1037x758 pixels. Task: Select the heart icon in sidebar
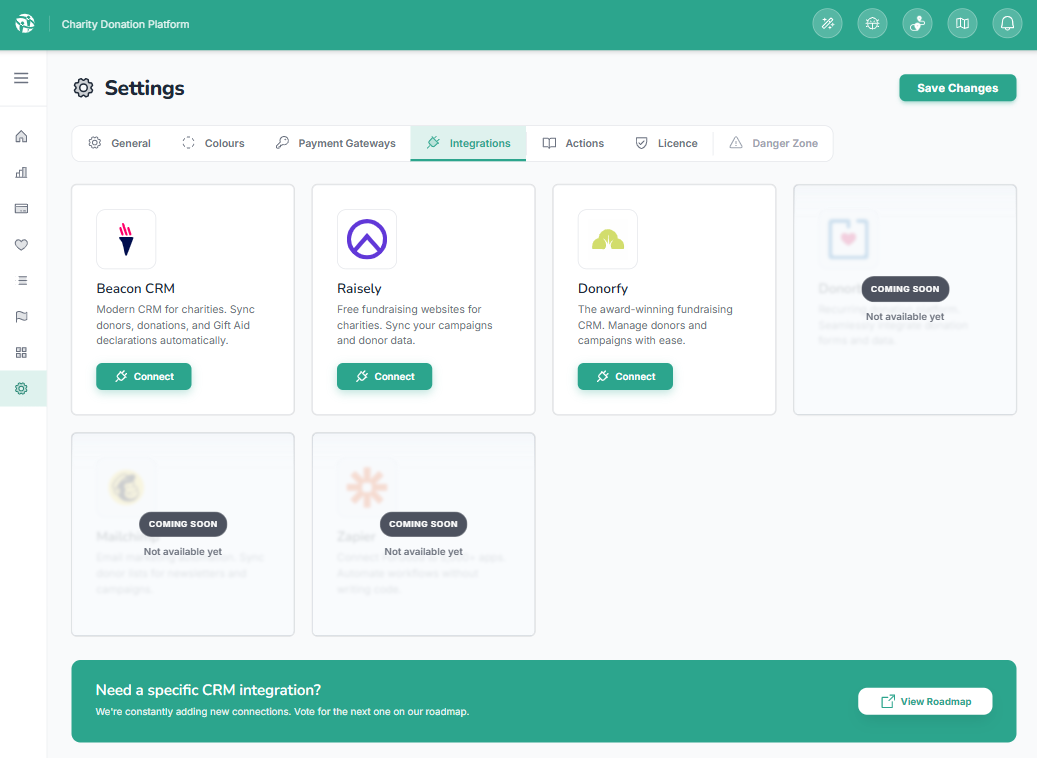(x=21, y=244)
